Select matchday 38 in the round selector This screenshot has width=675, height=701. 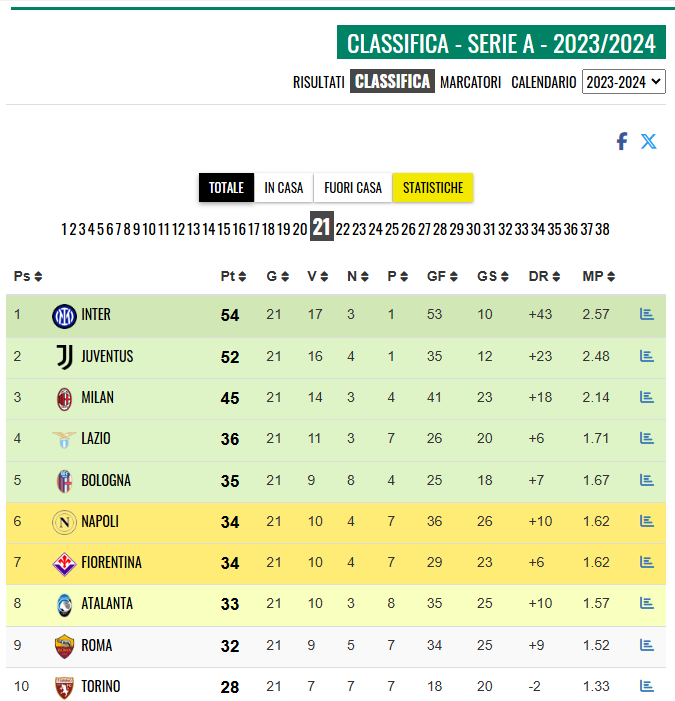pyautogui.click(x=602, y=229)
